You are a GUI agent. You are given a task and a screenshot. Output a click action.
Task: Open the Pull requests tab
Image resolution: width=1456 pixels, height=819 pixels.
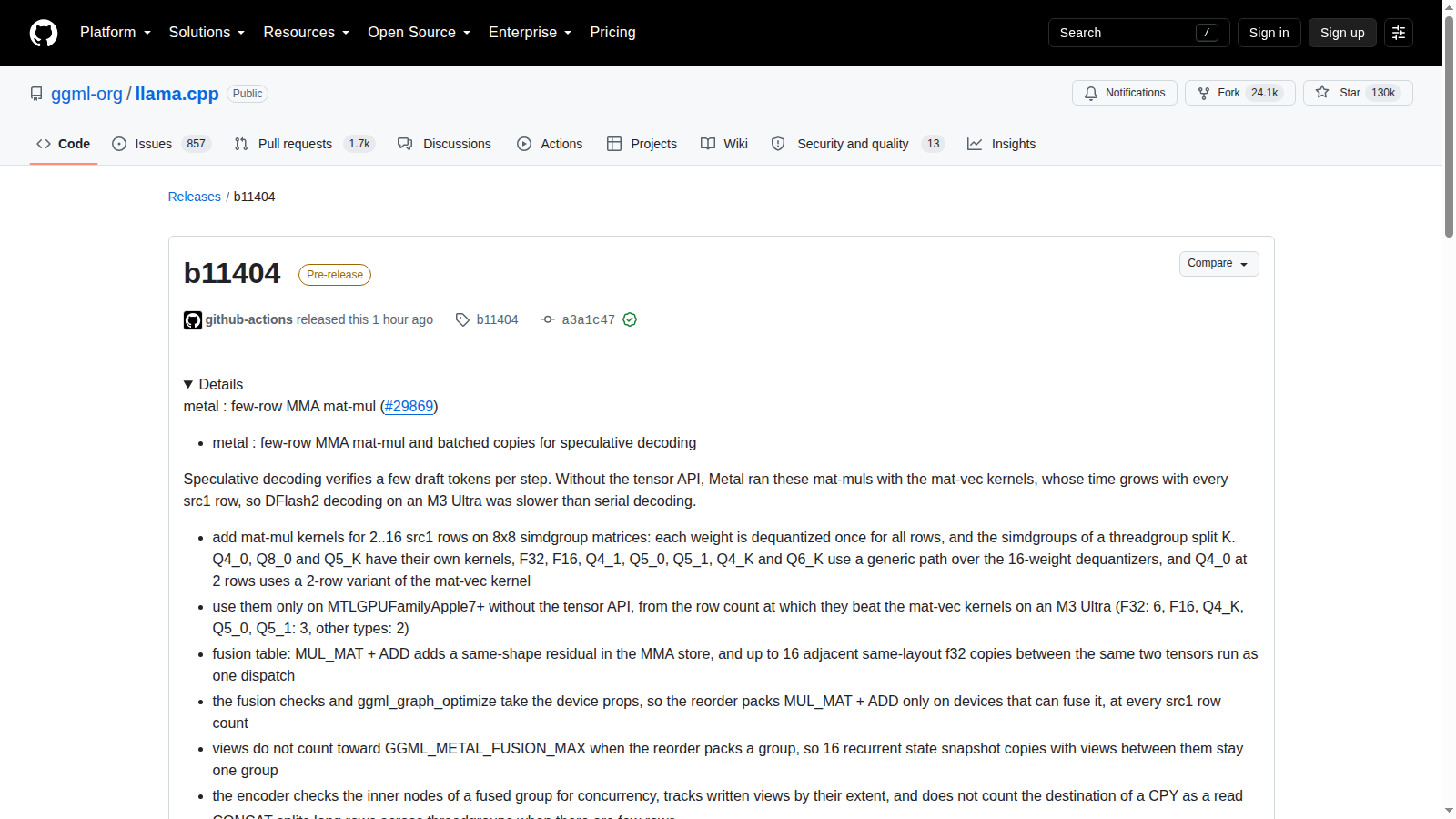point(304,144)
